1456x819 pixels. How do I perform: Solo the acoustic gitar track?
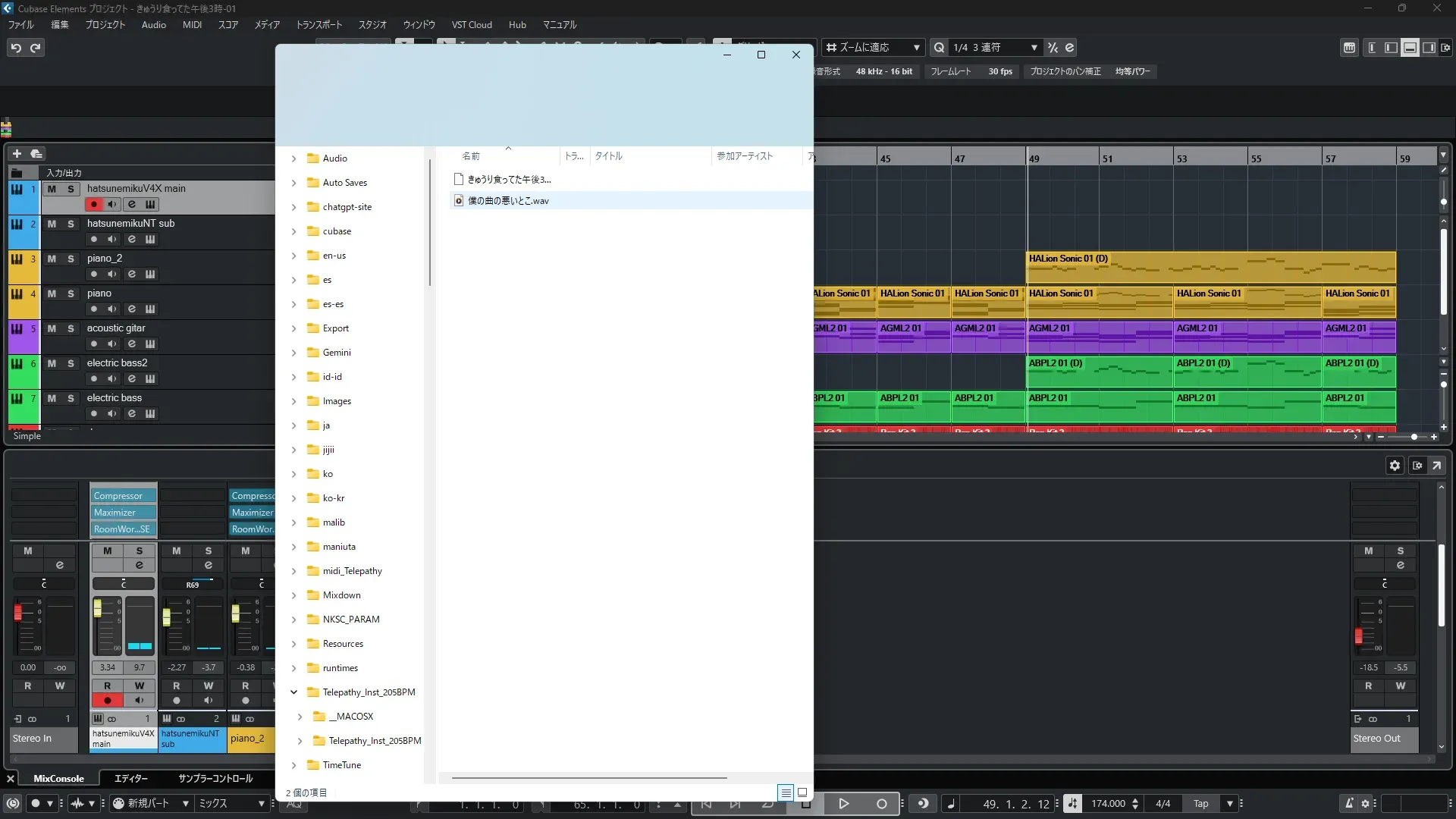click(x=71, y=328)
